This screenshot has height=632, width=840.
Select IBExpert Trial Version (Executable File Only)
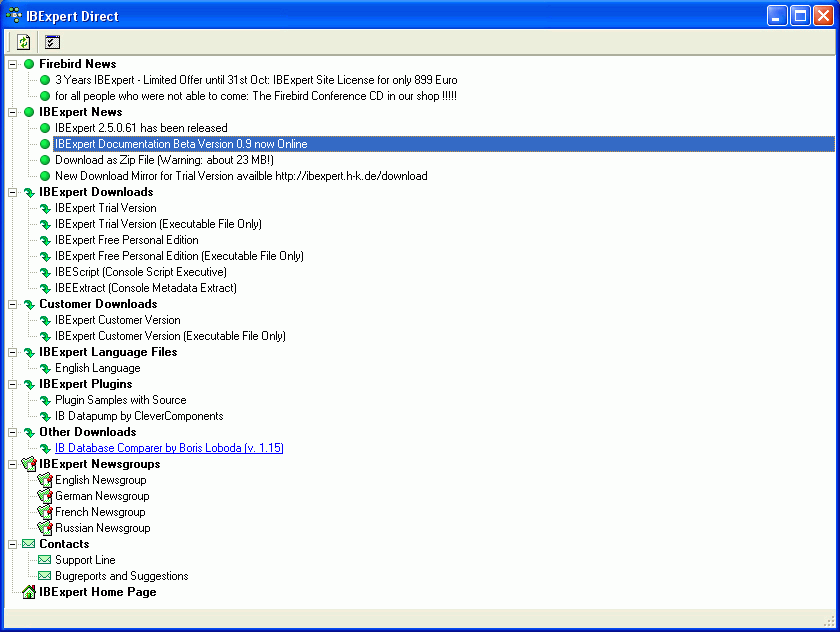158,224
